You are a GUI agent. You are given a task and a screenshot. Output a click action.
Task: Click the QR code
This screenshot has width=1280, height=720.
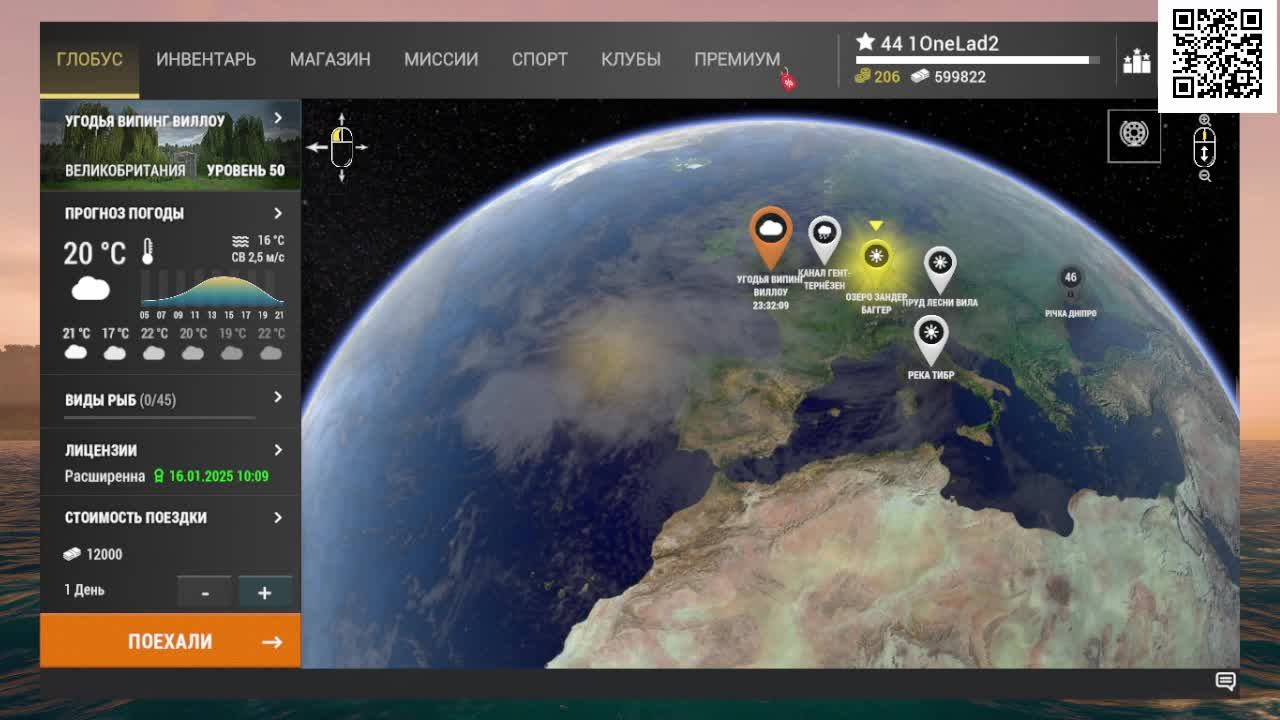(x=1218, y=54)
